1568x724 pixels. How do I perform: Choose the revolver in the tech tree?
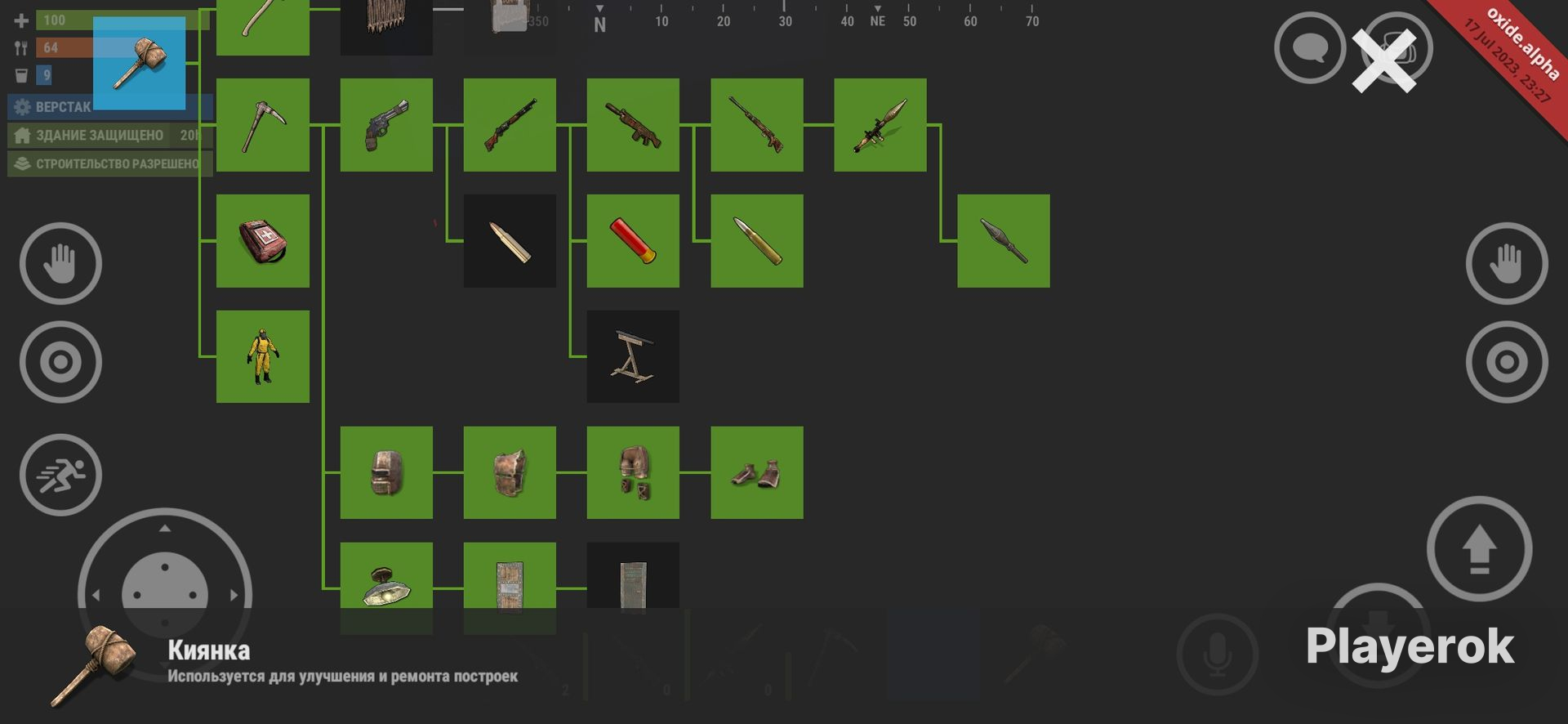point(386,125)
